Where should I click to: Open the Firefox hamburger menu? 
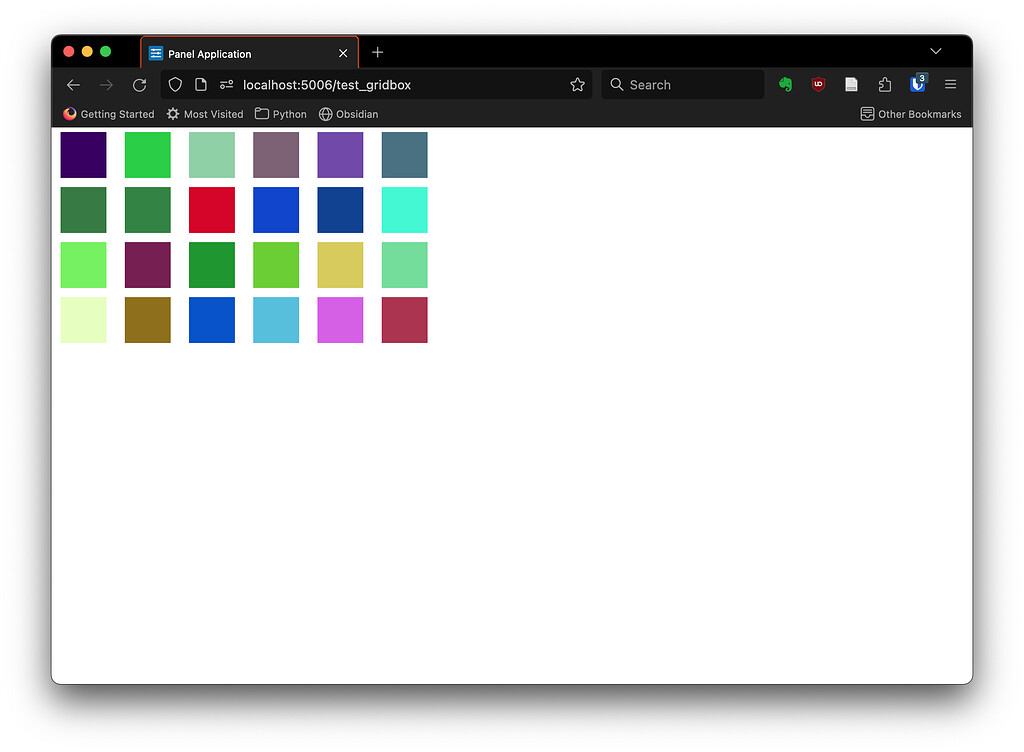click(x=950, y=84)
